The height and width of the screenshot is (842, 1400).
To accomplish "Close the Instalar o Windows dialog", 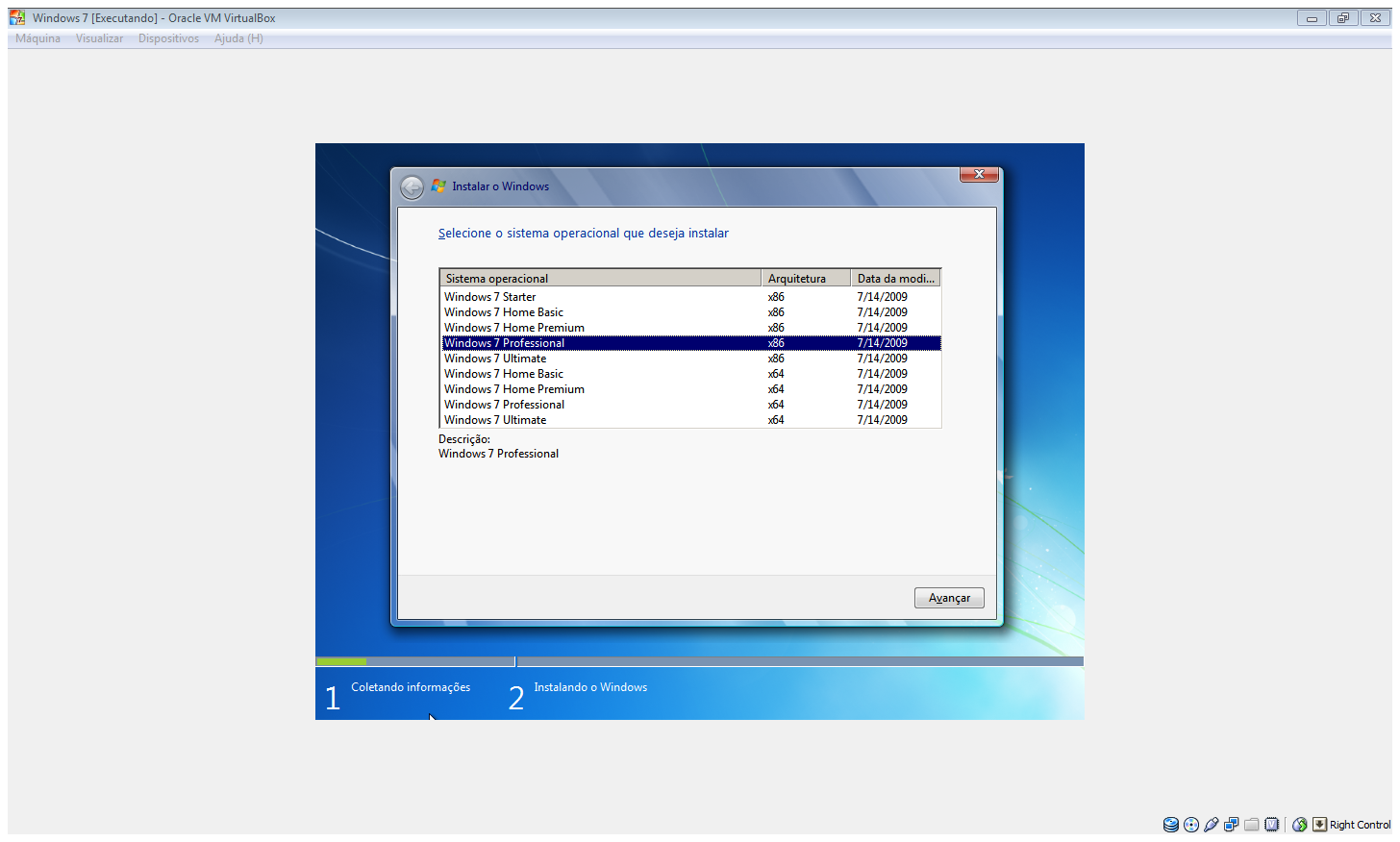I will coord(979,174).
